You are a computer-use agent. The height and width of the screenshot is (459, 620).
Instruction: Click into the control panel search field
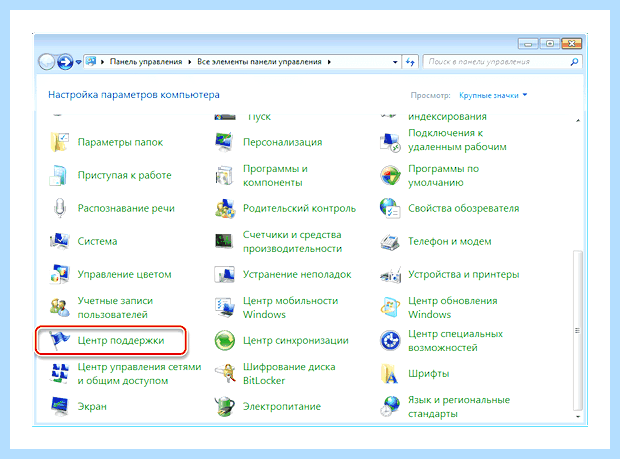click(502, 62)
